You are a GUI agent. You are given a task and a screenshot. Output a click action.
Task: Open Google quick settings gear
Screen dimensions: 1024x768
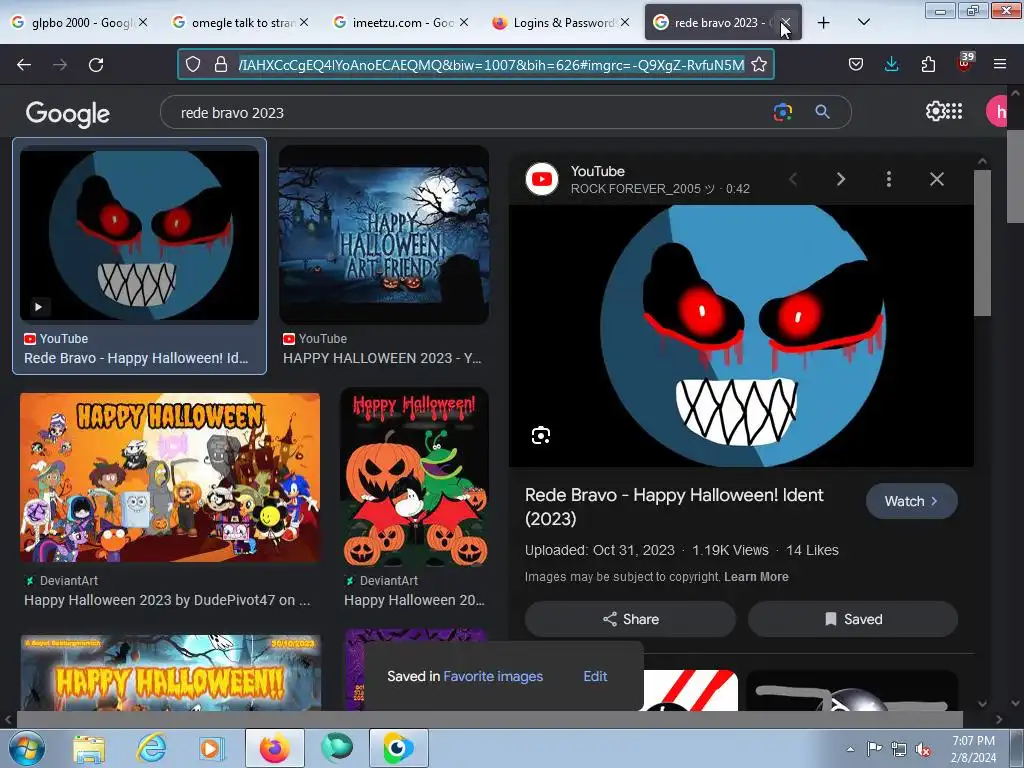935,112
